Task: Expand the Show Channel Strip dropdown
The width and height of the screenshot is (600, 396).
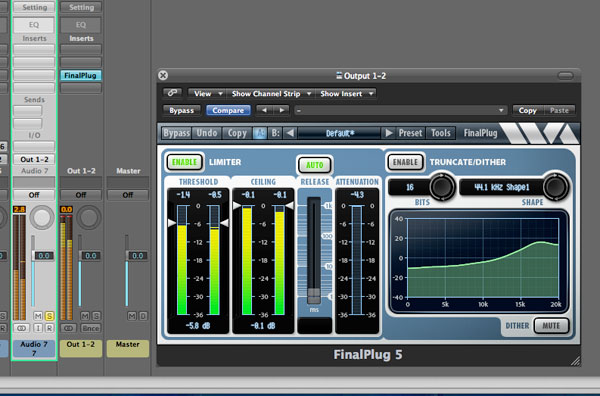Action: point(270,93)
